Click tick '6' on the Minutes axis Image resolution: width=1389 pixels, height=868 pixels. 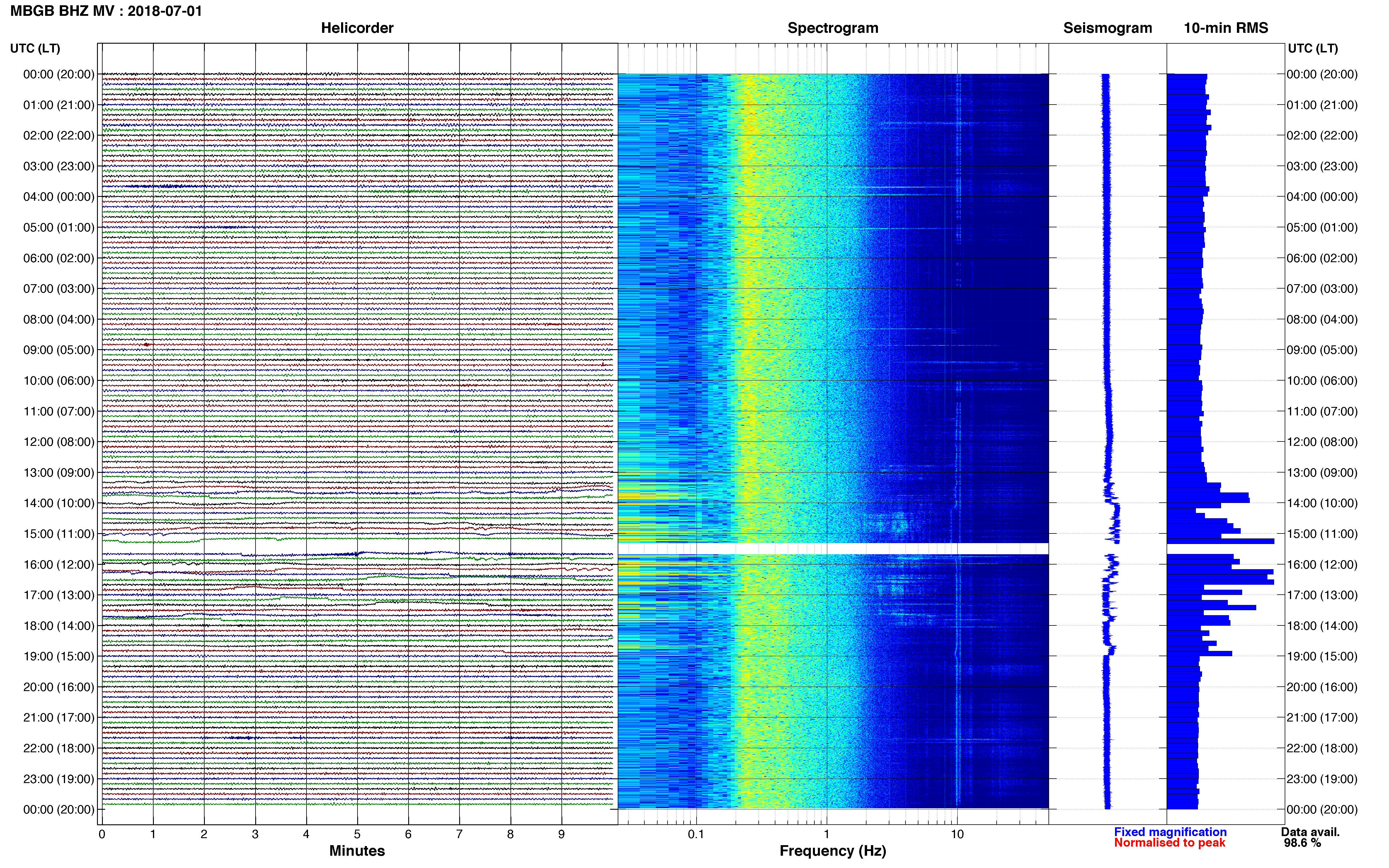pos(408,834)
